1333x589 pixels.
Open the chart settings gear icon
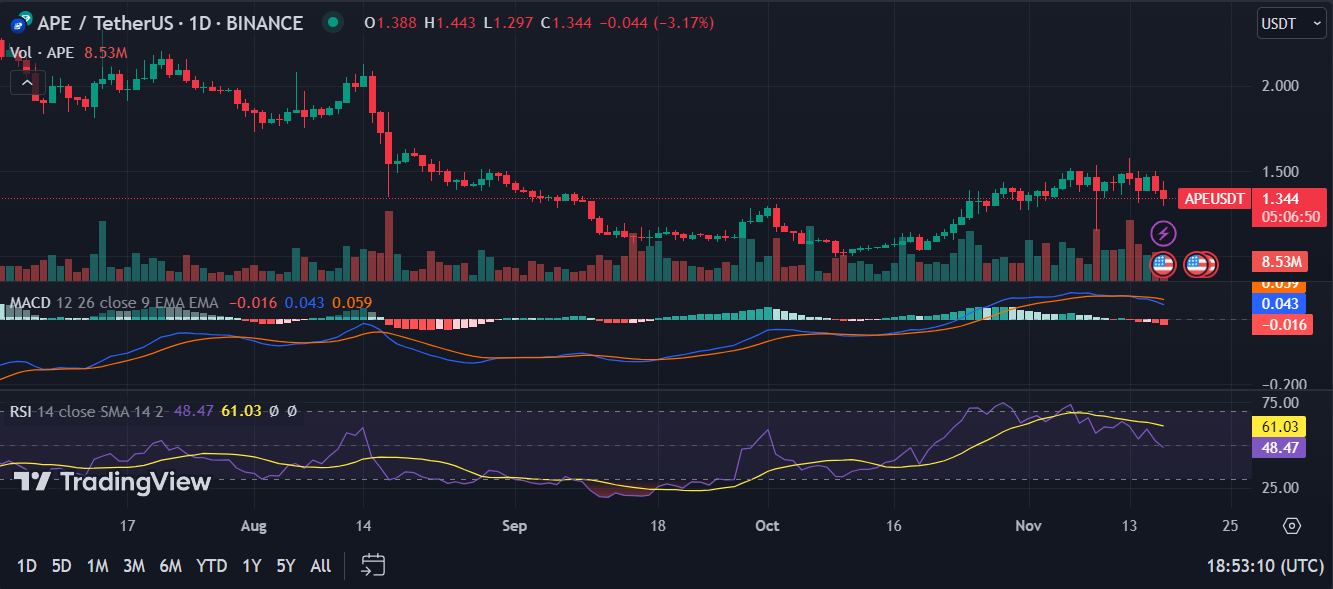pos(1291,526)
